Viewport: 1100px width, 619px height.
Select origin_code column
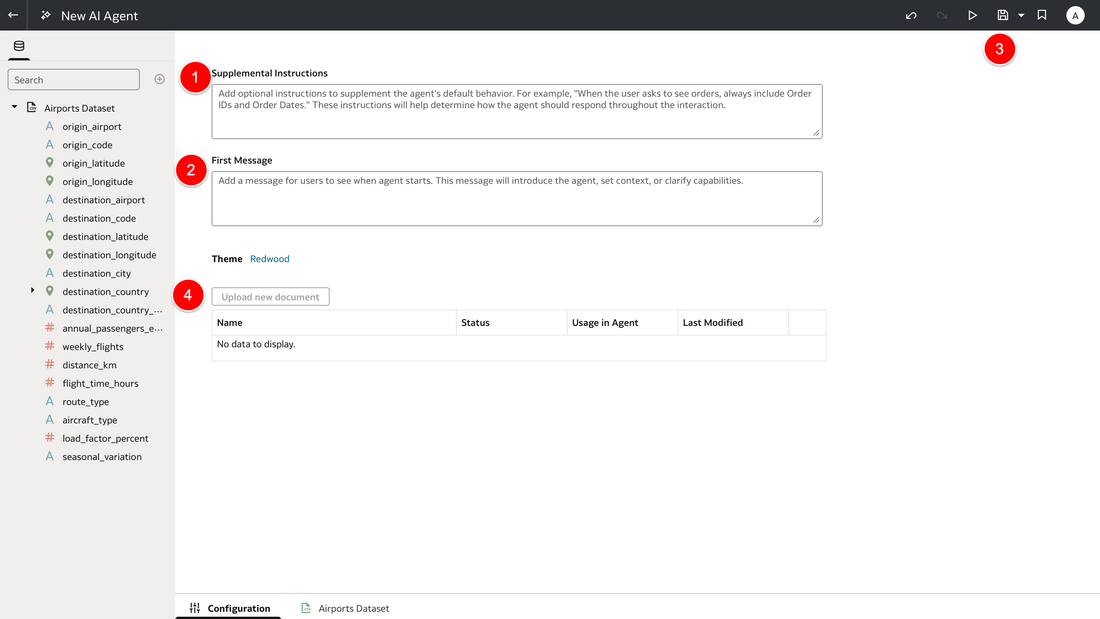click(87, 145)
